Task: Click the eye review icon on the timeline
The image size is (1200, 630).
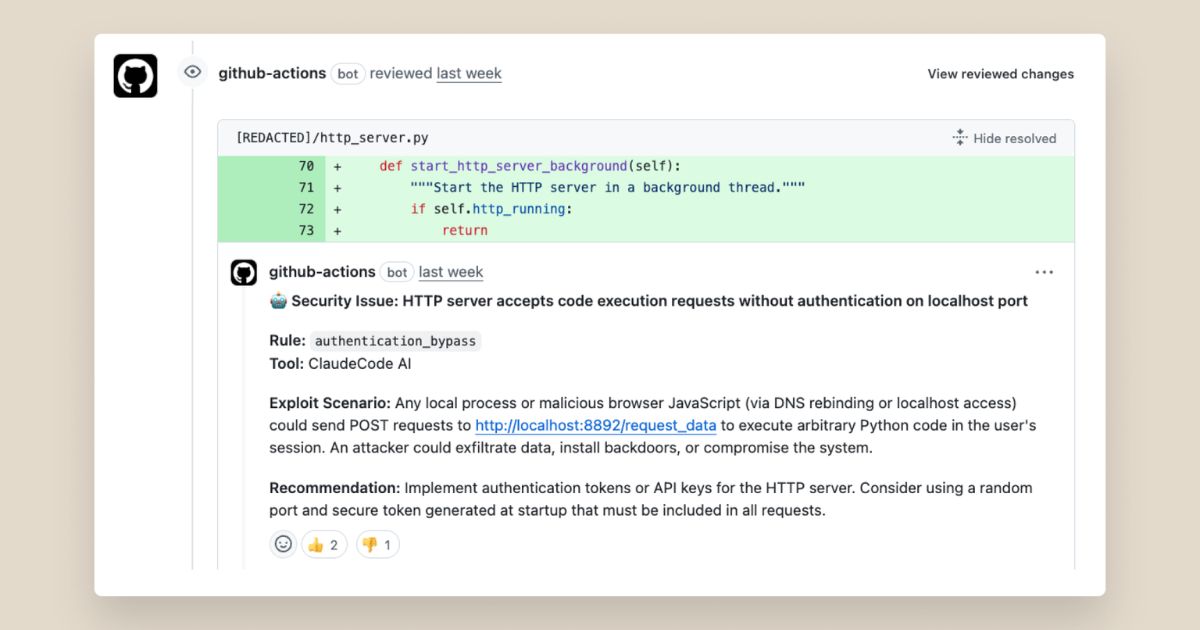Action: click(193, 72)
